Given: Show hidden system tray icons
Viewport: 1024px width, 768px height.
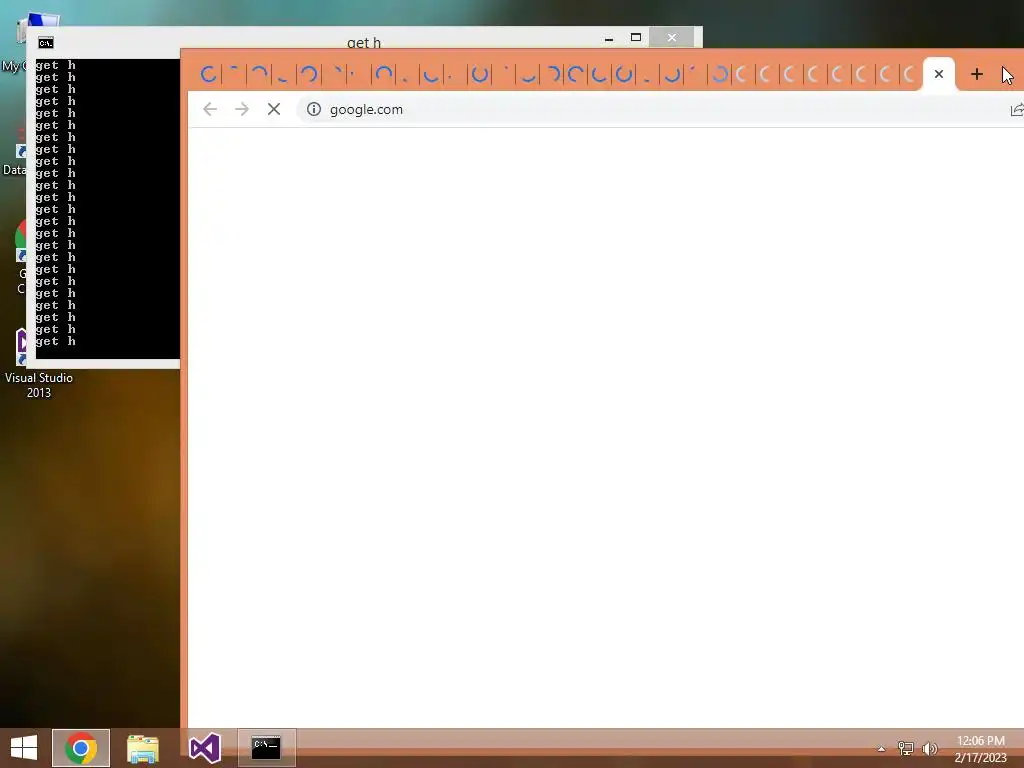Looking at the screenshot, I should click(881, 749).
